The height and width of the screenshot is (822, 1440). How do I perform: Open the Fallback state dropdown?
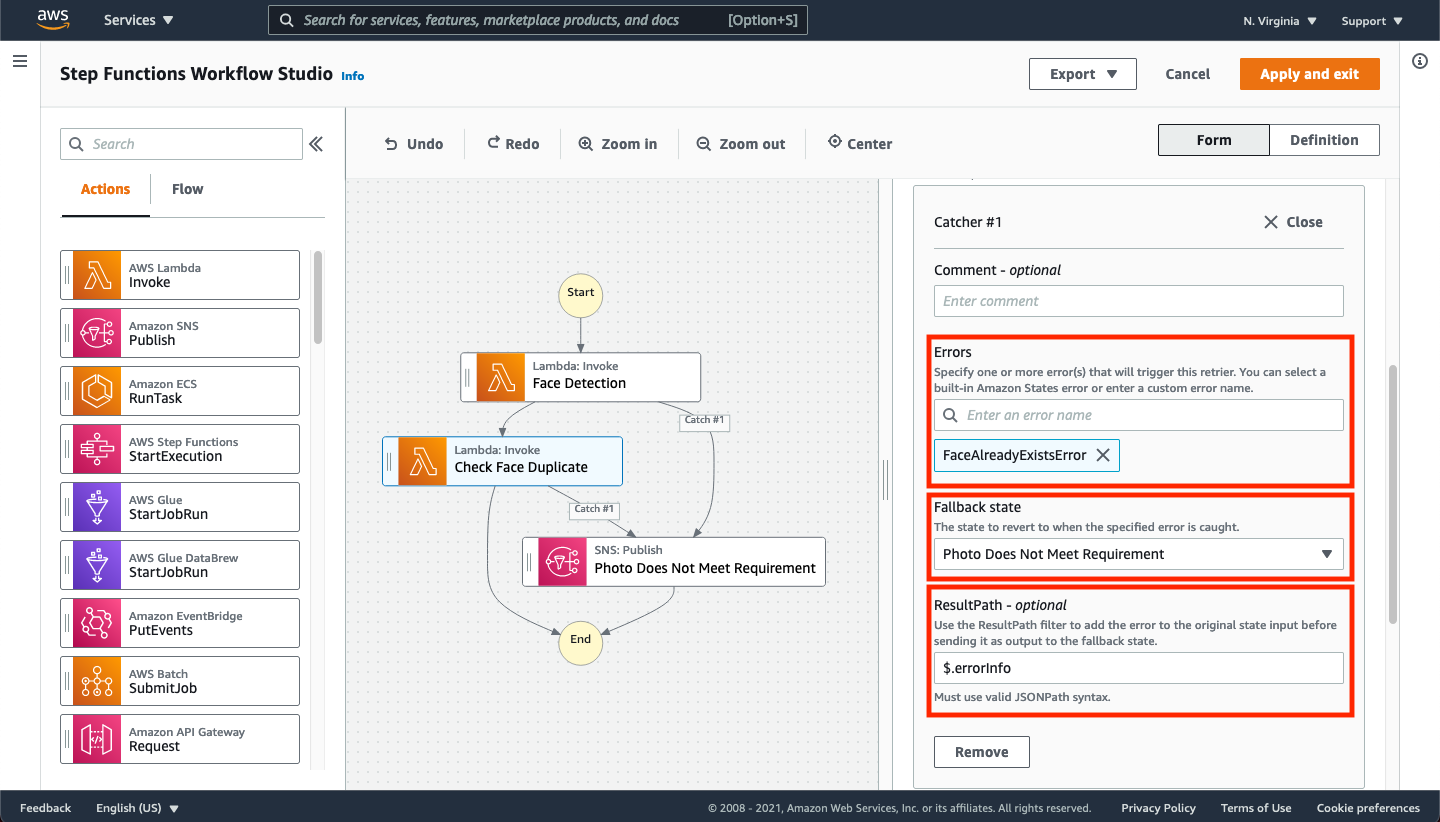click(1139, 554)
